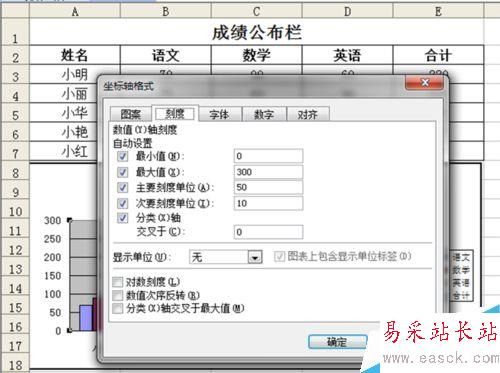
Task: Select column E header
Action: [x=438, y=12]
